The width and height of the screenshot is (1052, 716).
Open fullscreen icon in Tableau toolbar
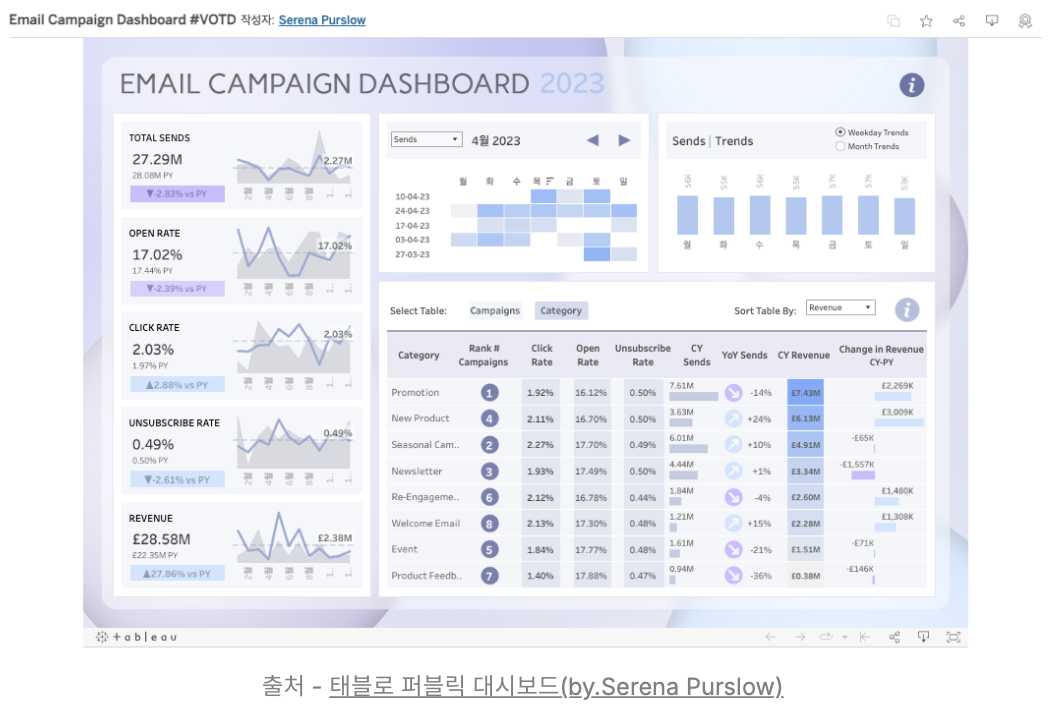(x=953, y=637)
